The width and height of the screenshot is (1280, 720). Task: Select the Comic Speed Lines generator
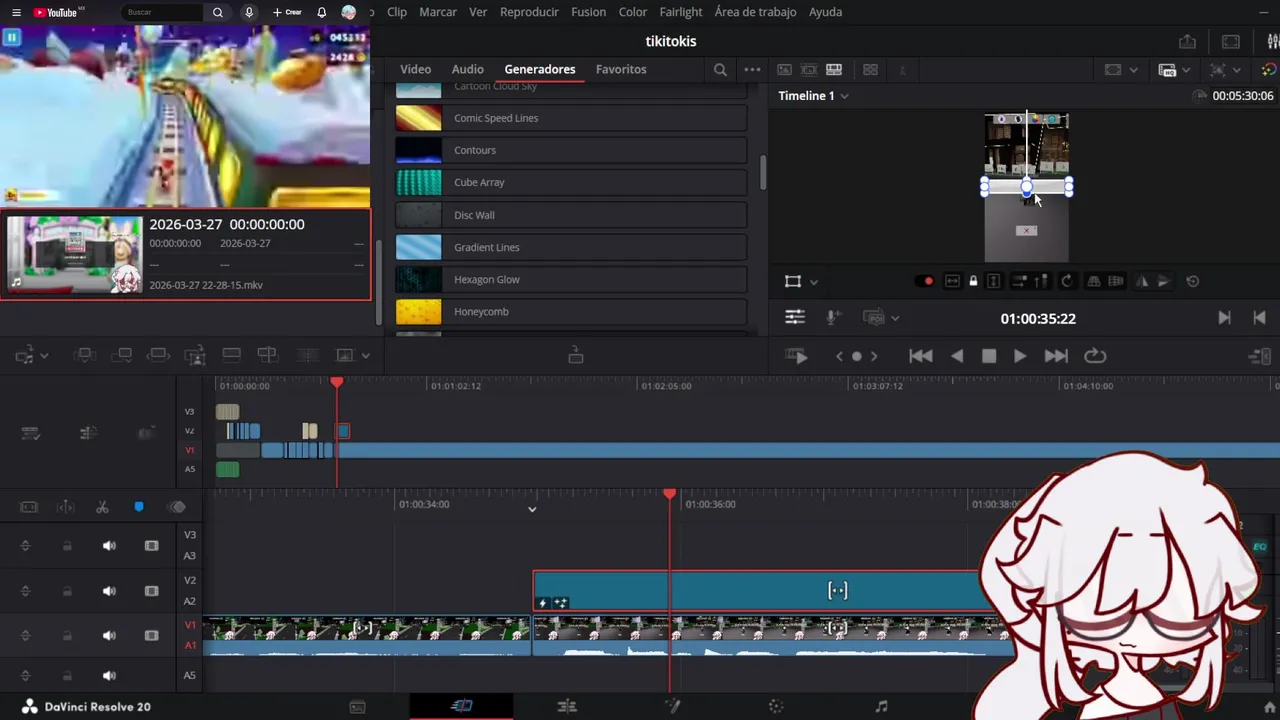(571, 118)
